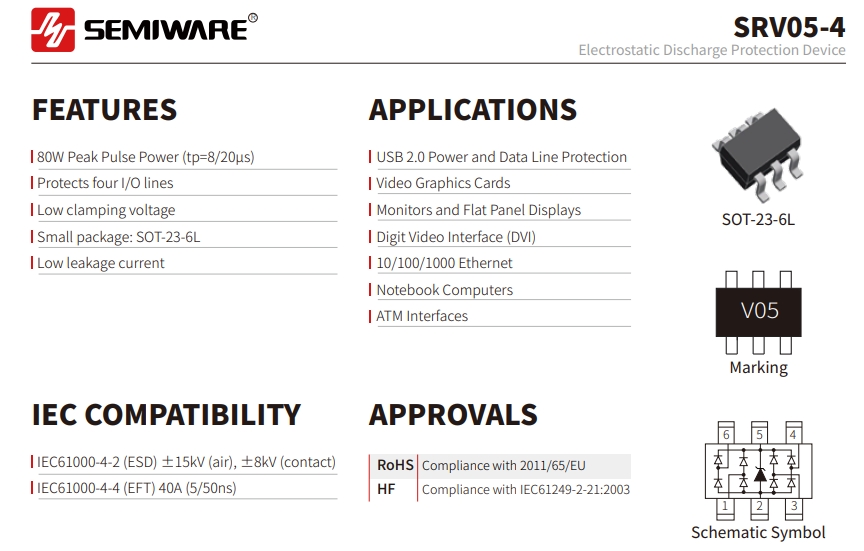Image resolution: width=864 pixels, height=551 pixels.
Task: Select the 'Schematic Symbol' caption
Action: [758, 533]
